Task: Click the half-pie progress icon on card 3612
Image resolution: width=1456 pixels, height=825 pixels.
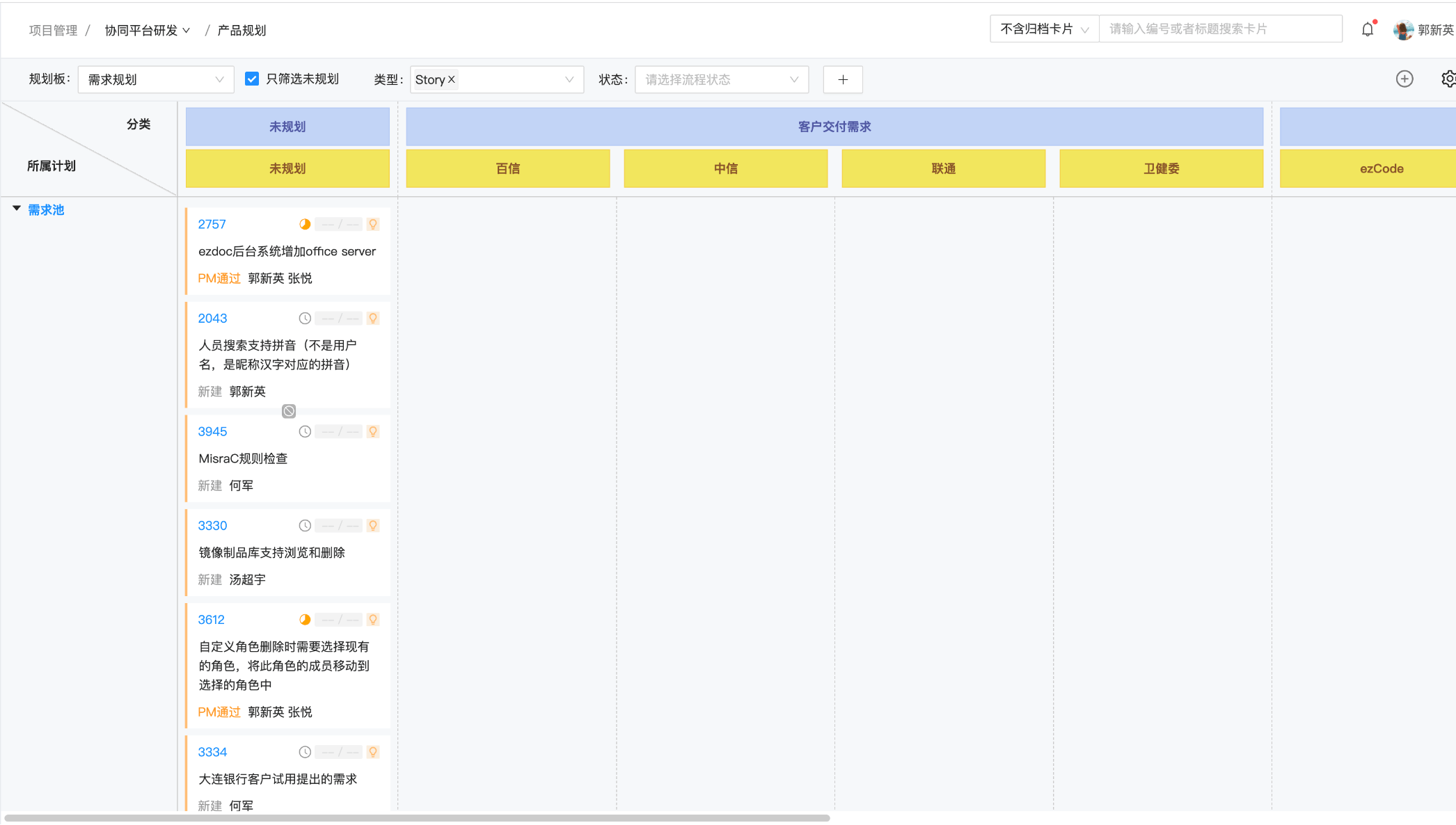Action: (305, 619)
